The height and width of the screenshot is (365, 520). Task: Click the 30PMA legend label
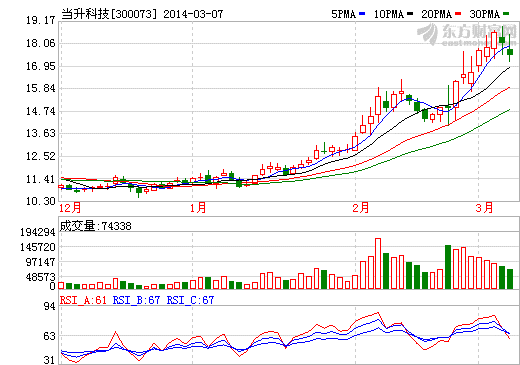click(x=485, y=14)
